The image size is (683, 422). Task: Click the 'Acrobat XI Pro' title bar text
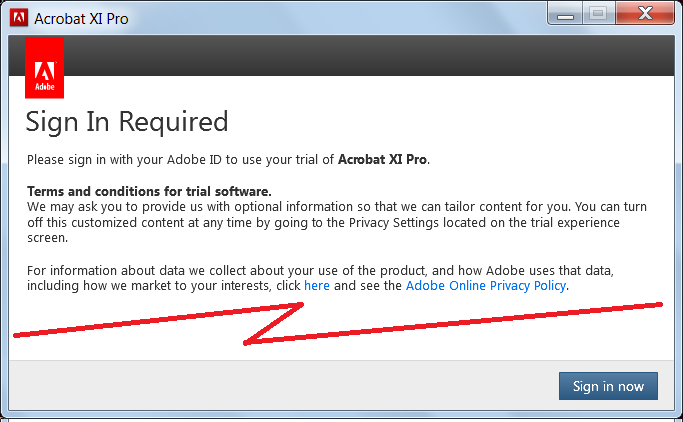[81, 19]
